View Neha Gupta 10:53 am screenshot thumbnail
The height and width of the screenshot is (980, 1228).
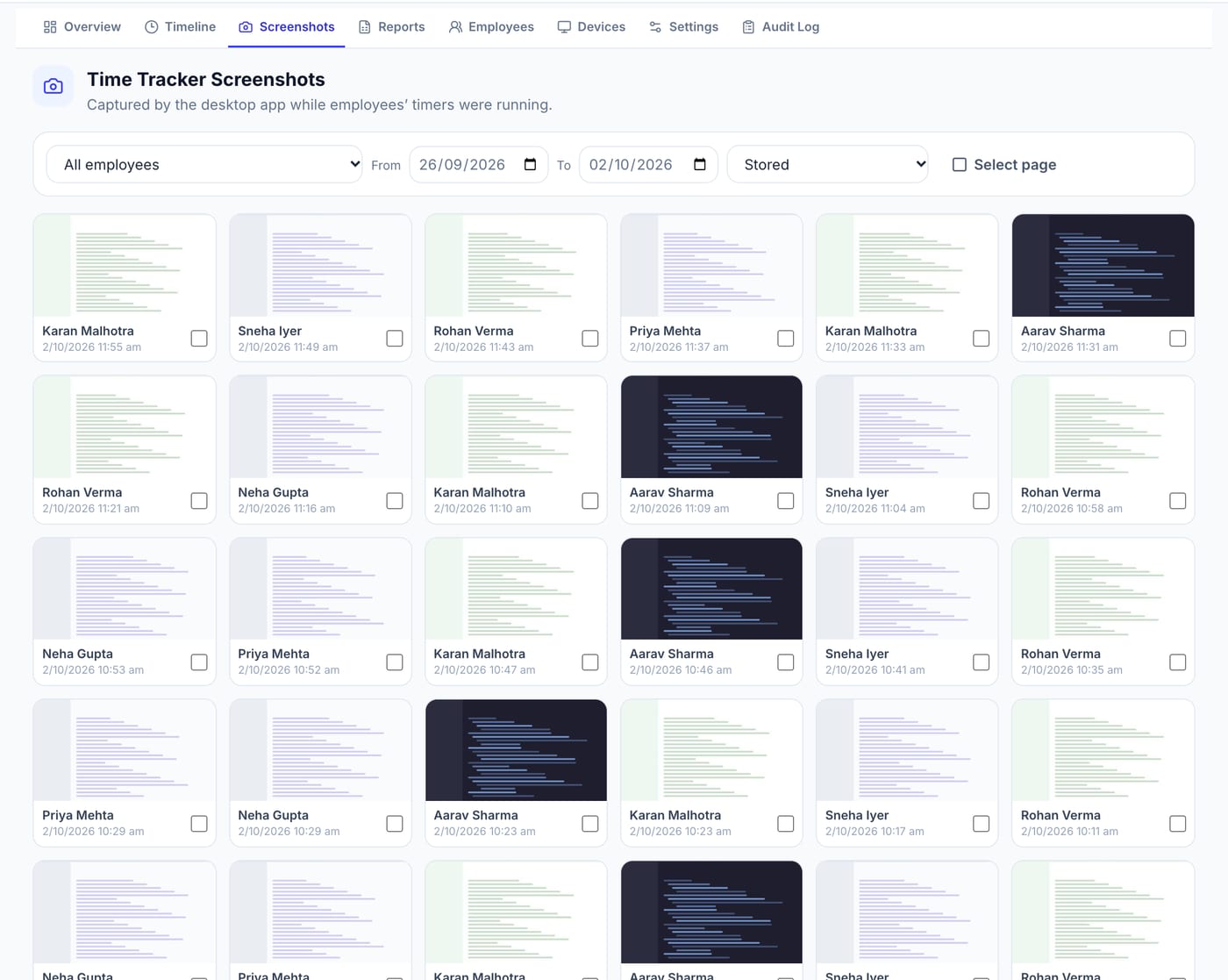coord(125,589)
